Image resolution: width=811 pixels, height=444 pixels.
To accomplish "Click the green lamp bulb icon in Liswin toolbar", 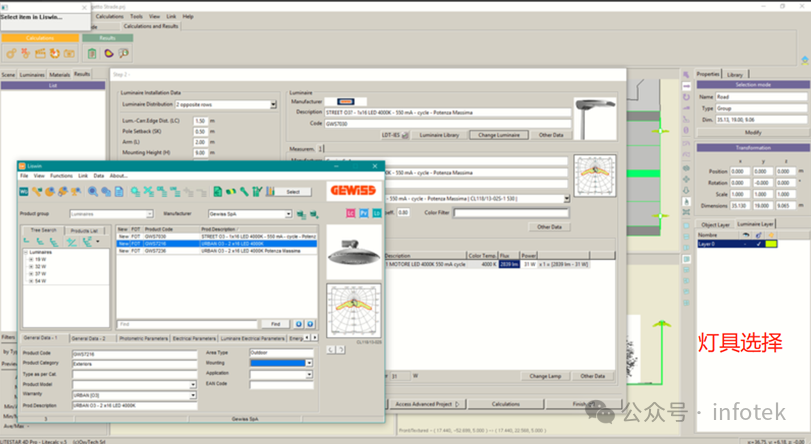I will [x=231, y=192].
